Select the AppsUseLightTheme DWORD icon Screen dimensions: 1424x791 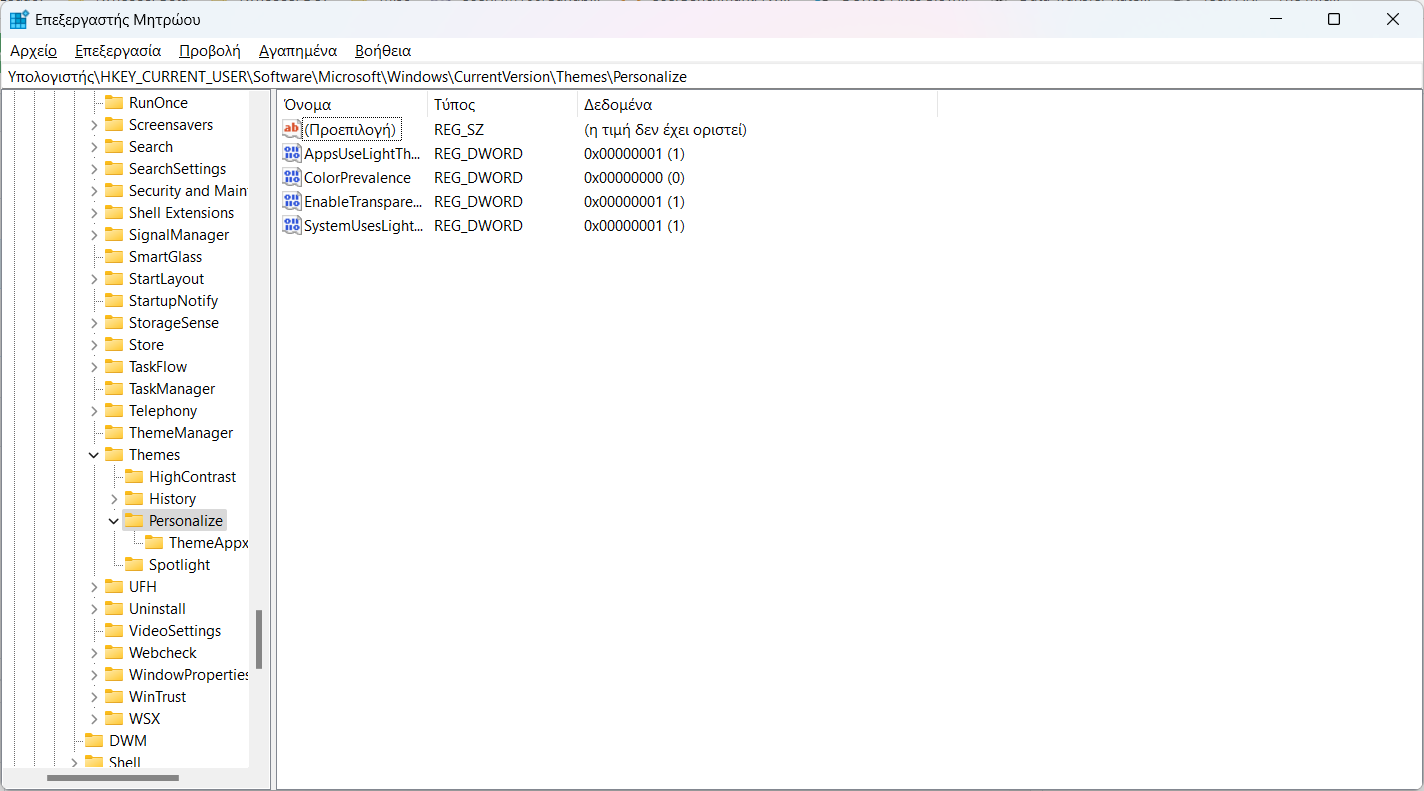(291, 153)
